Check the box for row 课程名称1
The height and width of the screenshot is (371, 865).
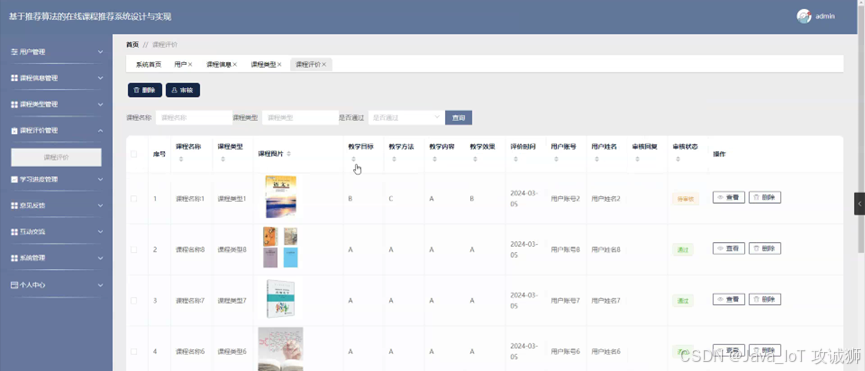click(x=134, y=198)
